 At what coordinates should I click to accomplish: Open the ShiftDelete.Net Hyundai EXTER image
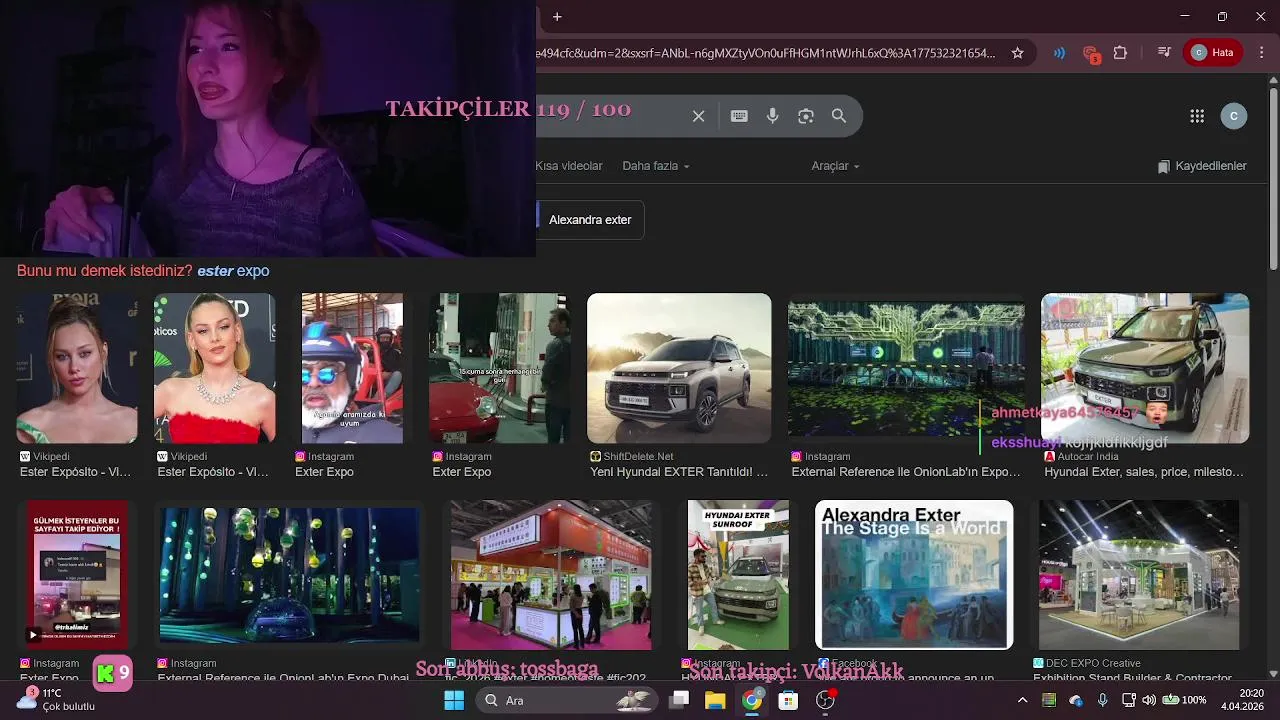pos(679,368)
